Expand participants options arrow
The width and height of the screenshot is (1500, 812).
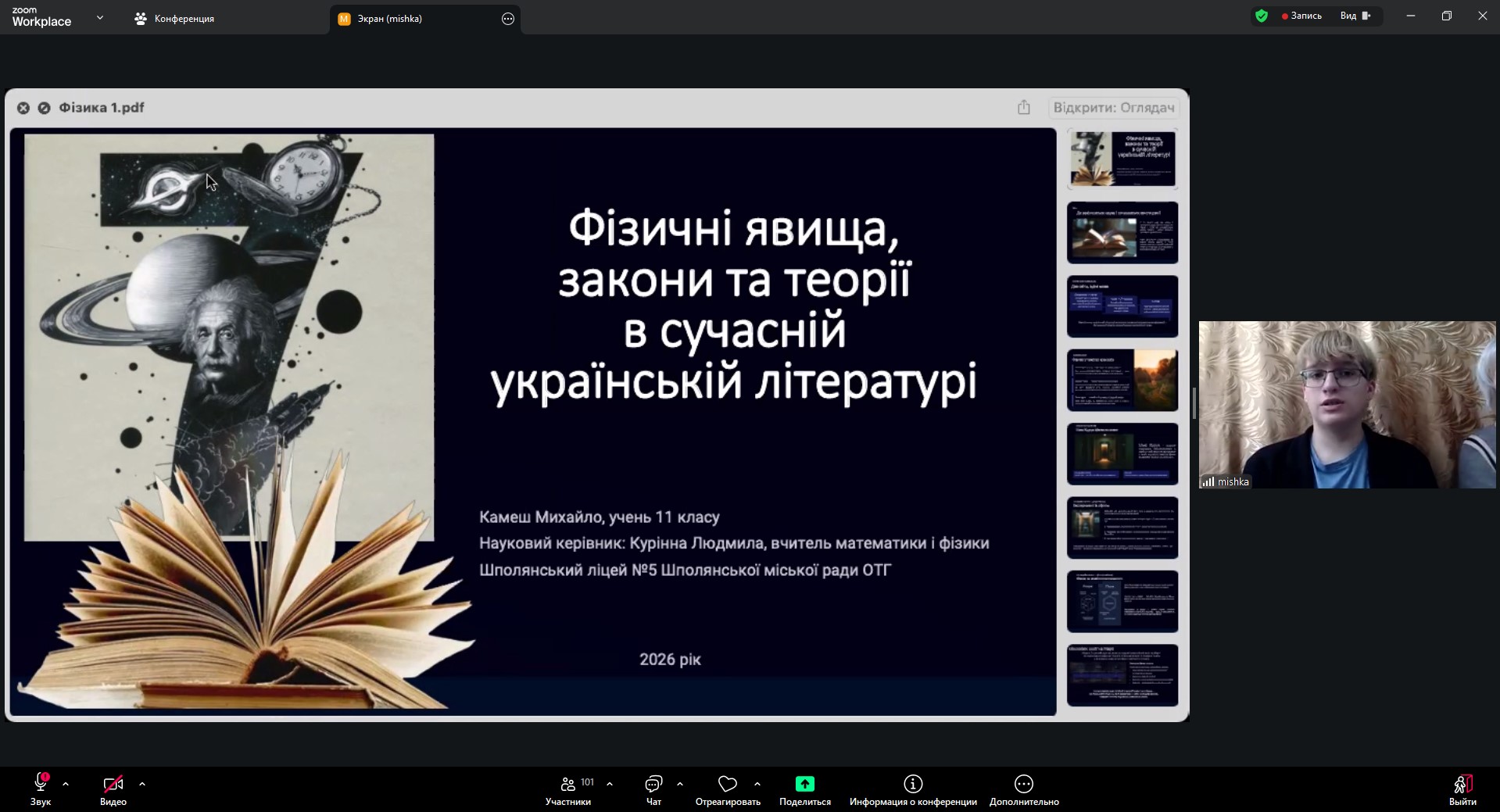610,783
